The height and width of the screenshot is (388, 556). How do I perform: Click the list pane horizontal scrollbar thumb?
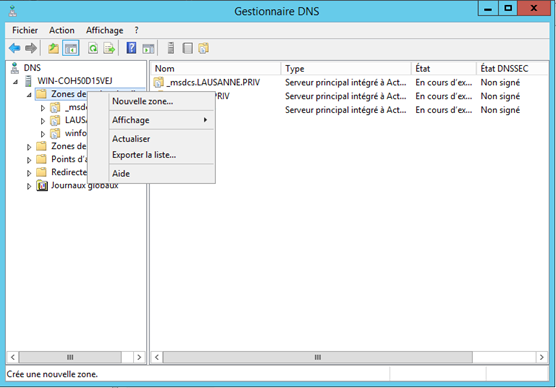318,357
